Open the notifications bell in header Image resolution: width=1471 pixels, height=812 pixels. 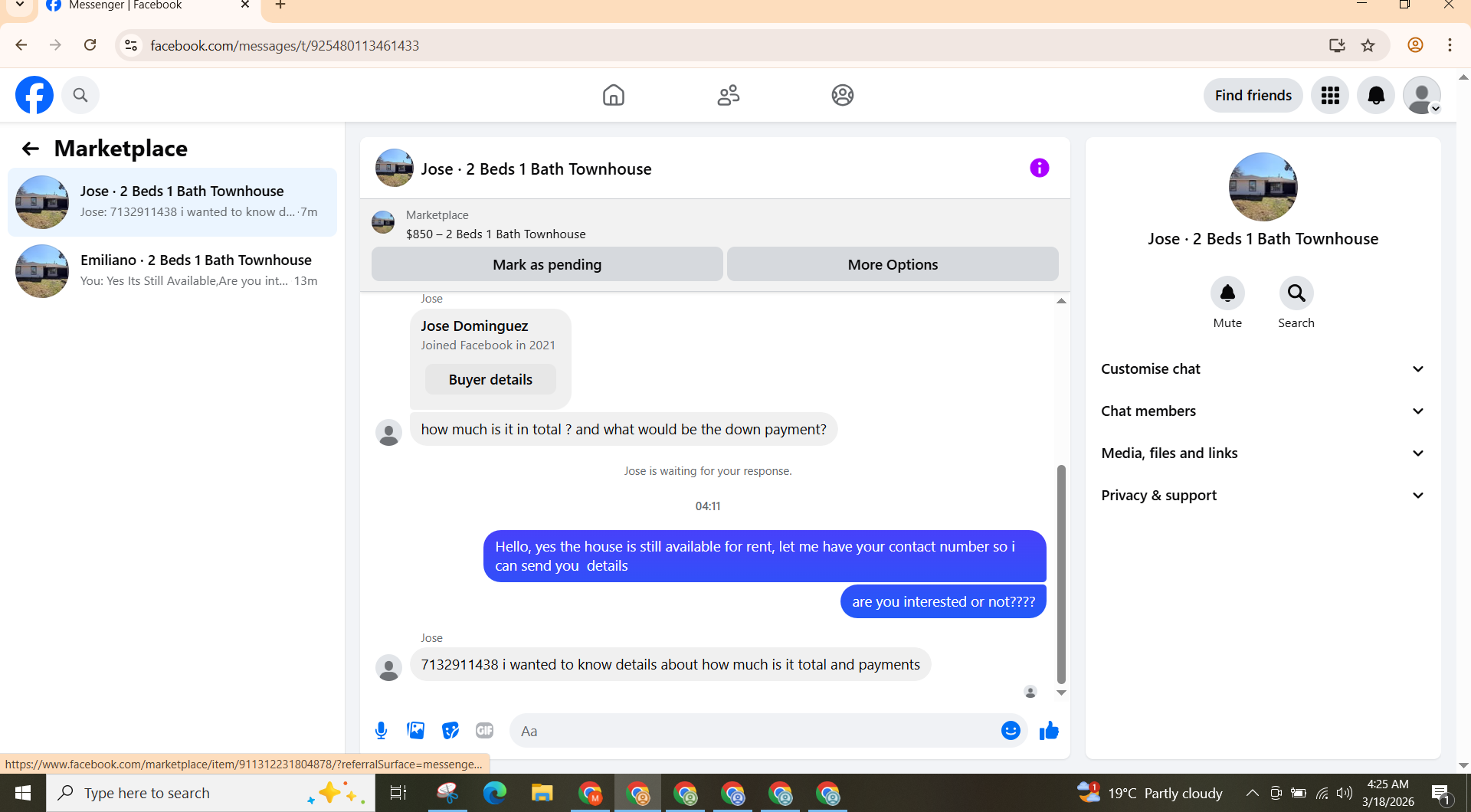[x=1376, y=95]
